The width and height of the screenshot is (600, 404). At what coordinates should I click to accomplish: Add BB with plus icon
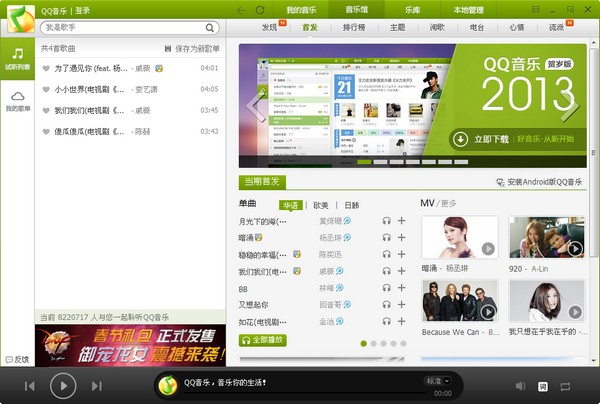(401, 288)
